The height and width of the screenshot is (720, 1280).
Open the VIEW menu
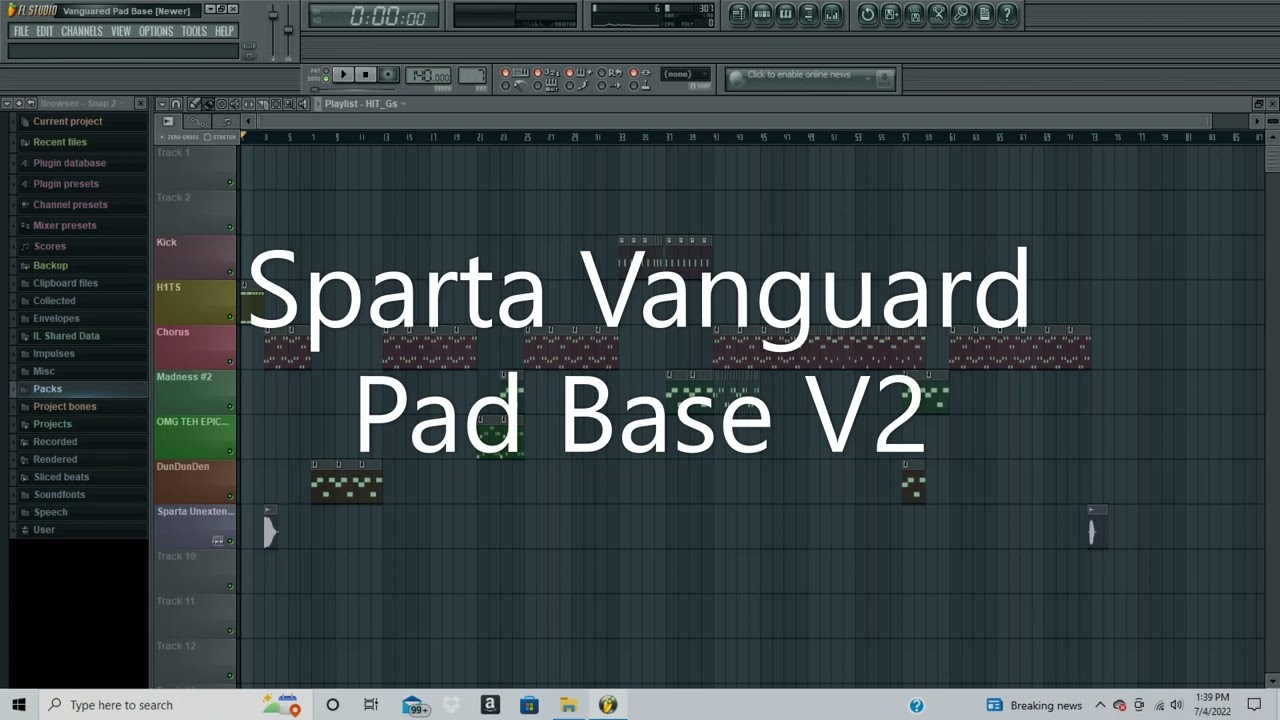coord(121,31)
